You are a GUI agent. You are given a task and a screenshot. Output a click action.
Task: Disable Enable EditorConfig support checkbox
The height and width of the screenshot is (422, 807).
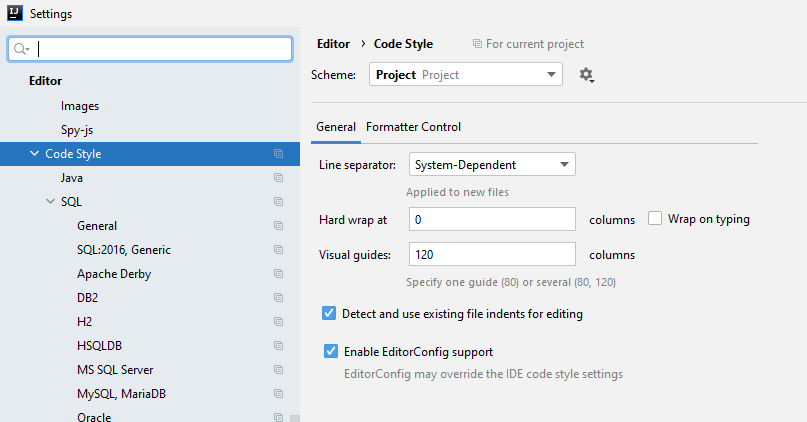click(x=331, y=351)
